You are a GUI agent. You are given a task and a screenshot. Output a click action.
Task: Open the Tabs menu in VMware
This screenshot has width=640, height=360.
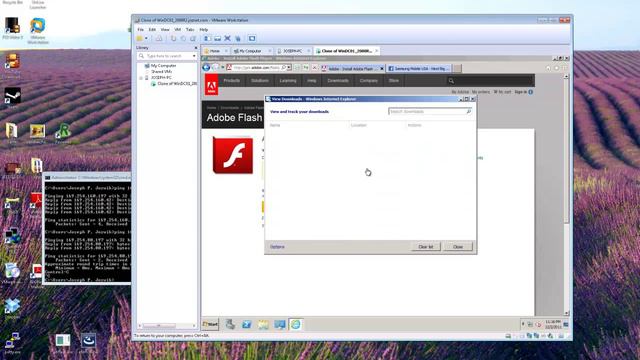pos(190,30)
